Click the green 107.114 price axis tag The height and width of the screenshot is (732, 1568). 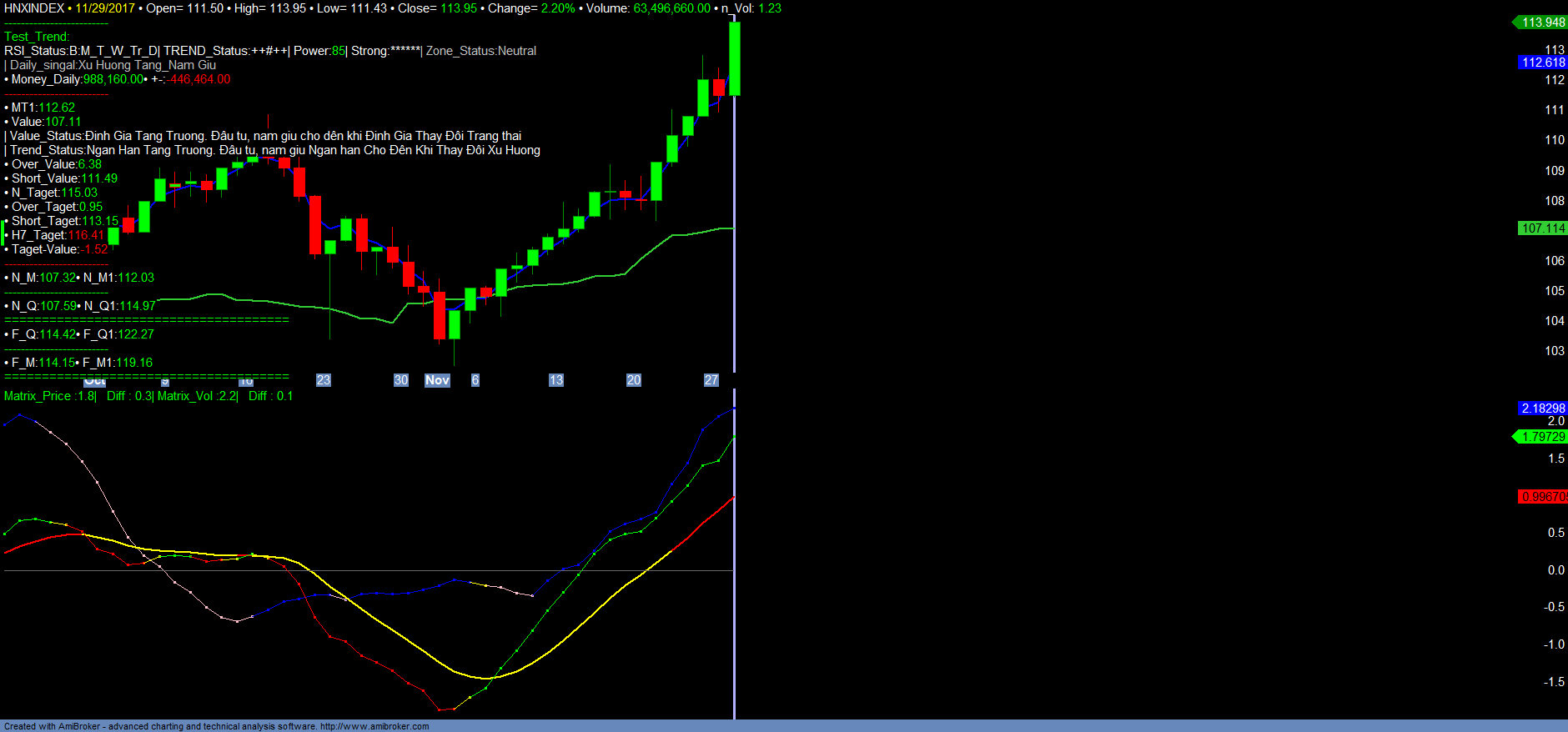click(1543, 228)
